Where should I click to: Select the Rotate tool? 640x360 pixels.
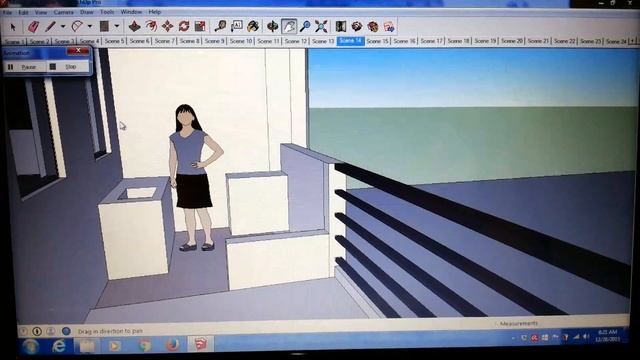(184, 27)
